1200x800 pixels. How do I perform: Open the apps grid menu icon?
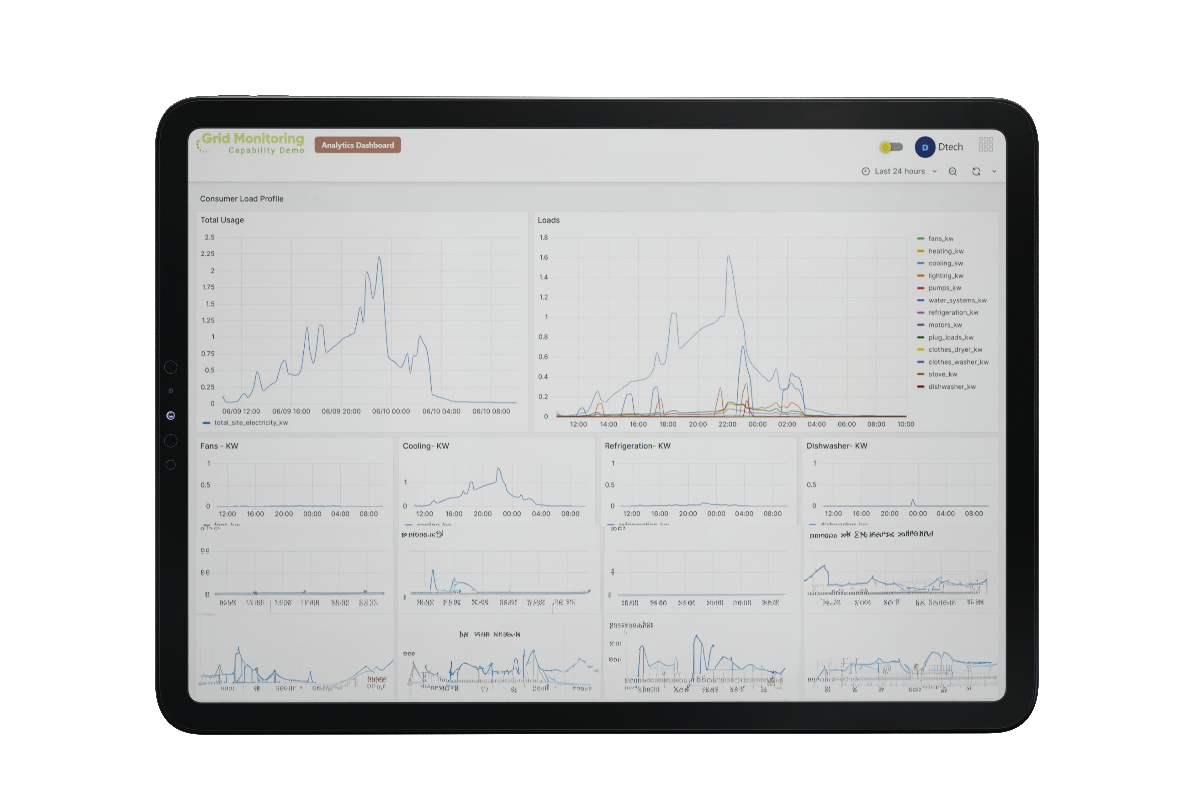tap(985, 145)
